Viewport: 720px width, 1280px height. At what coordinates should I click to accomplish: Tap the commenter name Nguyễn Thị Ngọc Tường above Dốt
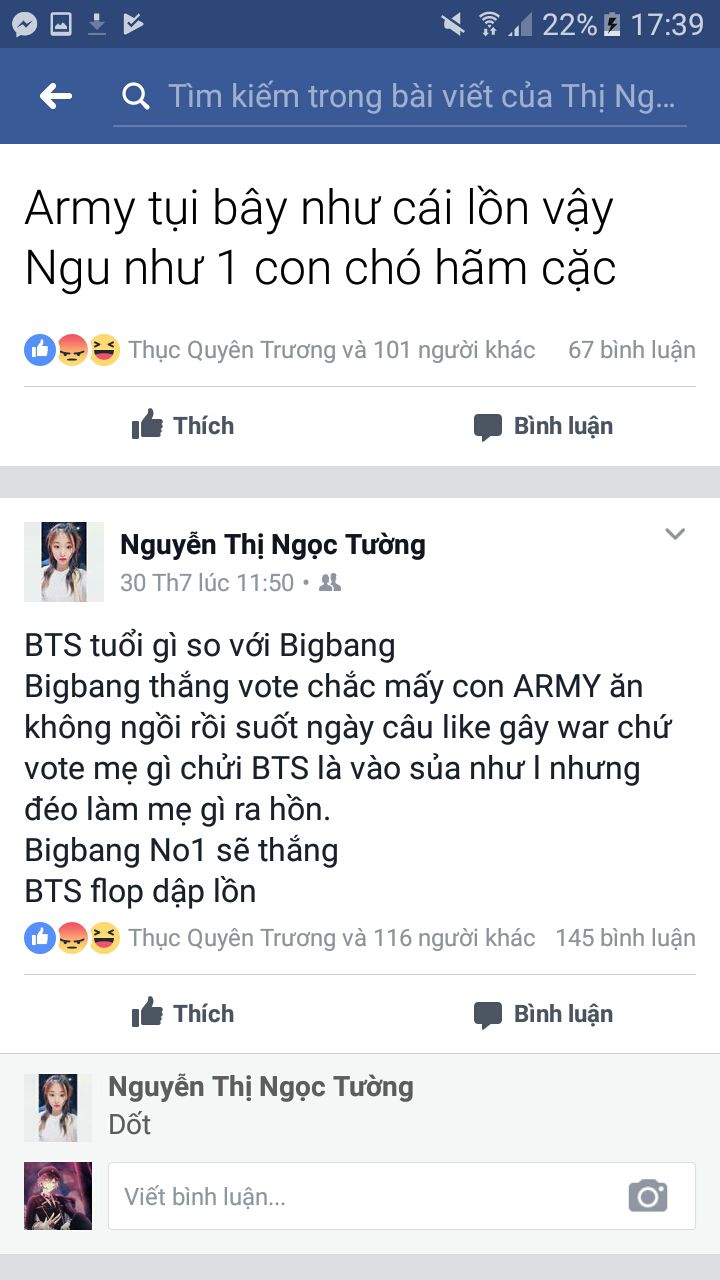[260, 1087]
